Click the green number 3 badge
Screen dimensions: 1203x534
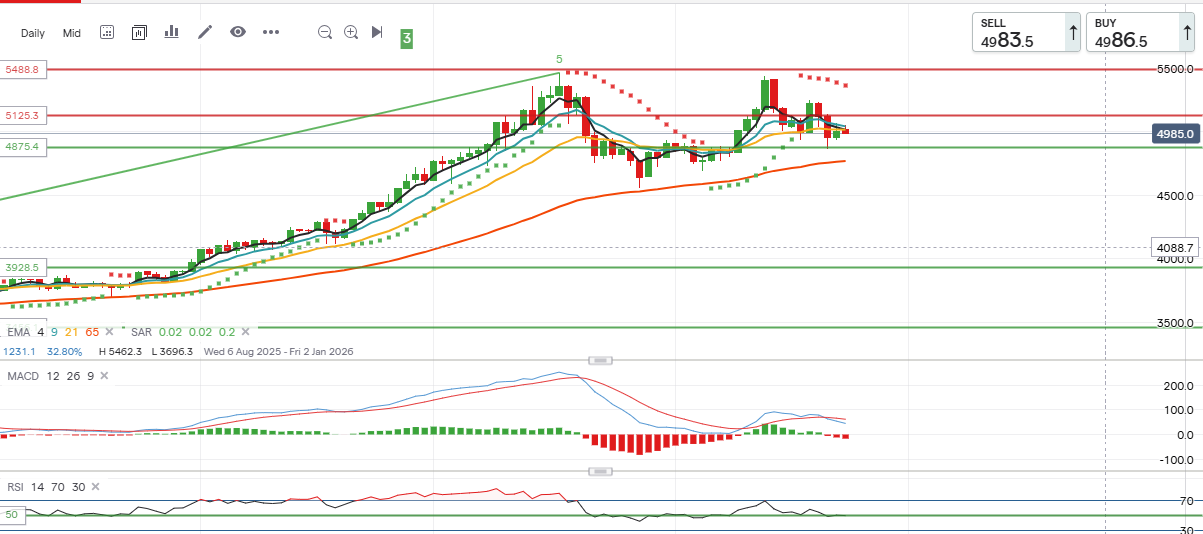tap(407, 39)
